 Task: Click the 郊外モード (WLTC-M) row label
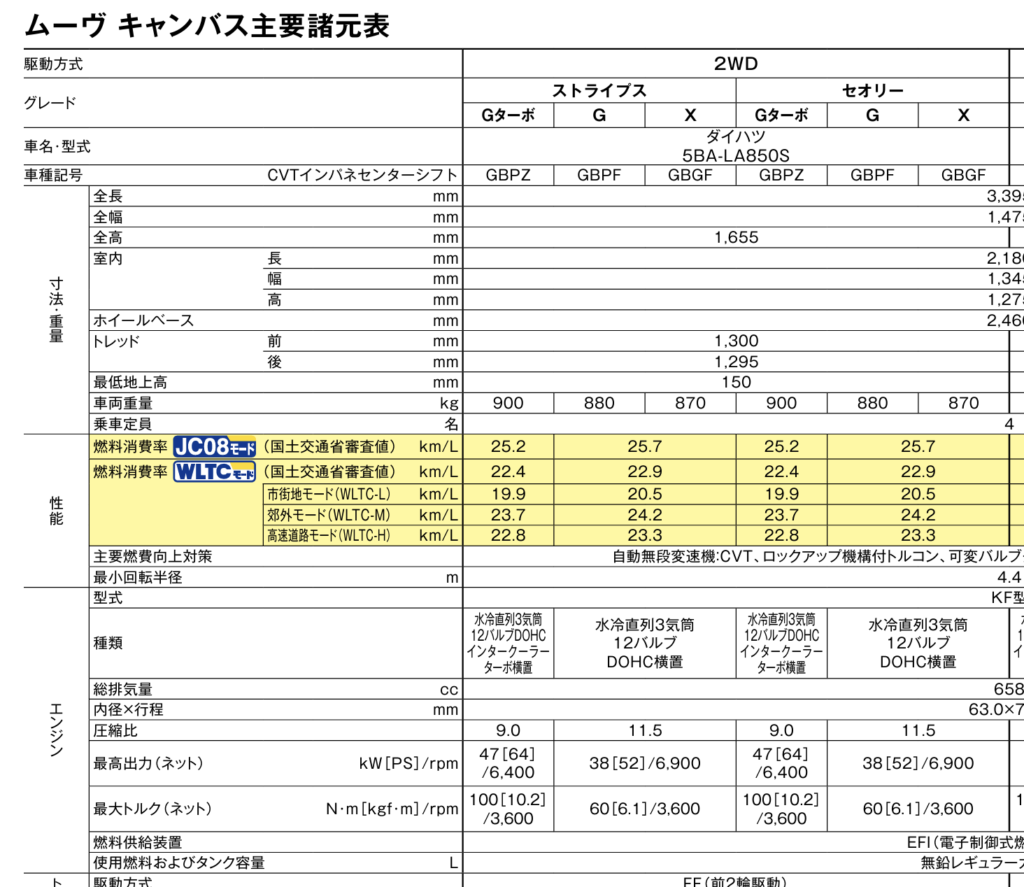tap(328, 515)
